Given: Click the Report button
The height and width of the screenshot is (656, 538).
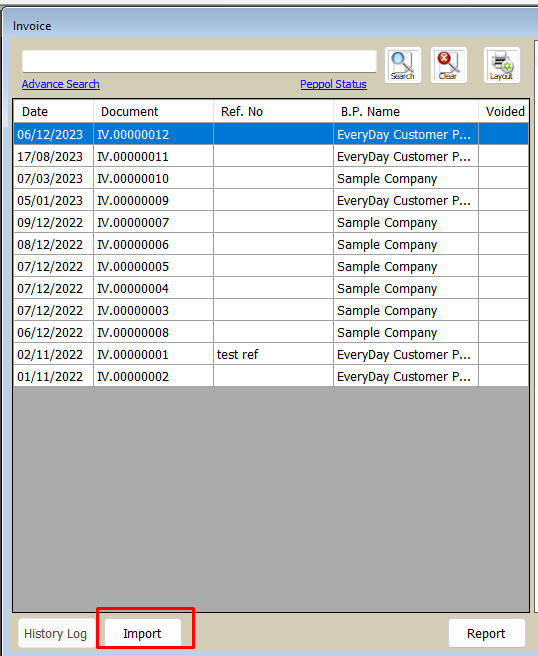Looking at the screenshot, I should (487, 633).
